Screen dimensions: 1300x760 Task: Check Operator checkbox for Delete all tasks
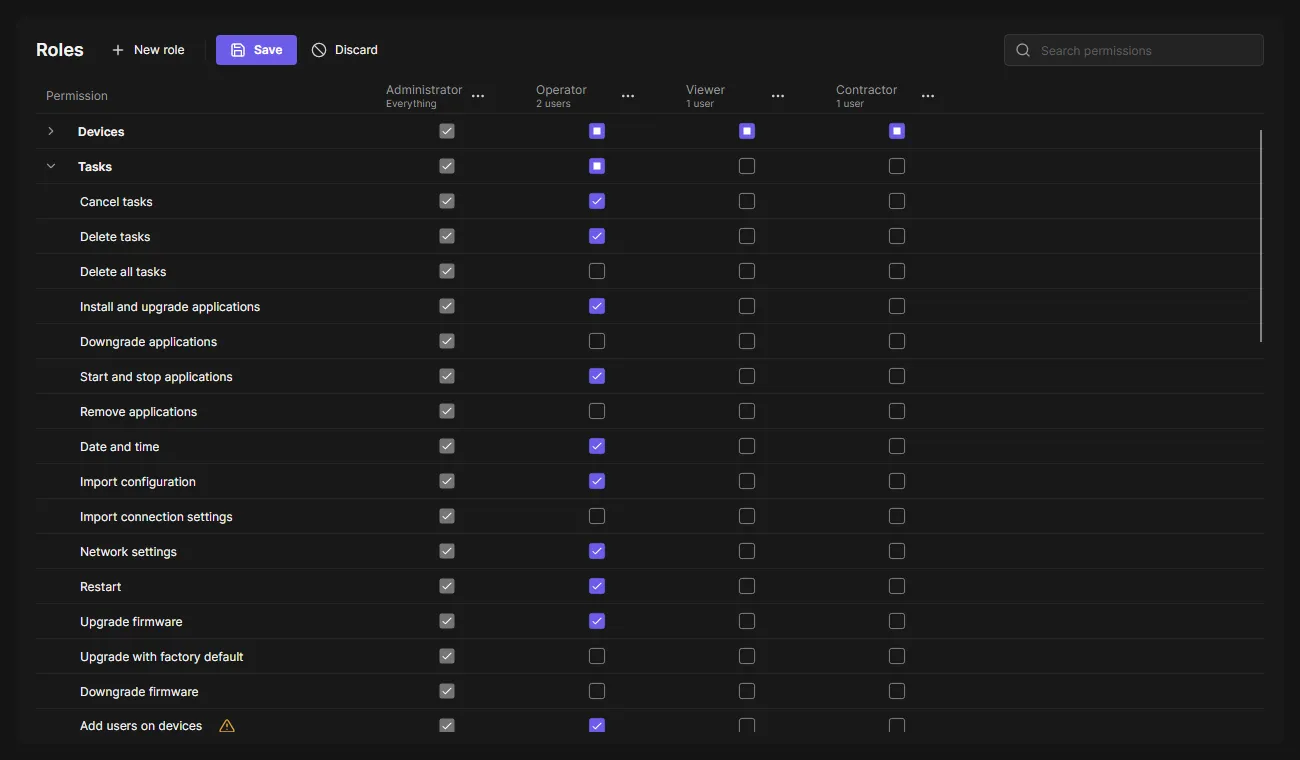[x=597, y=271]
